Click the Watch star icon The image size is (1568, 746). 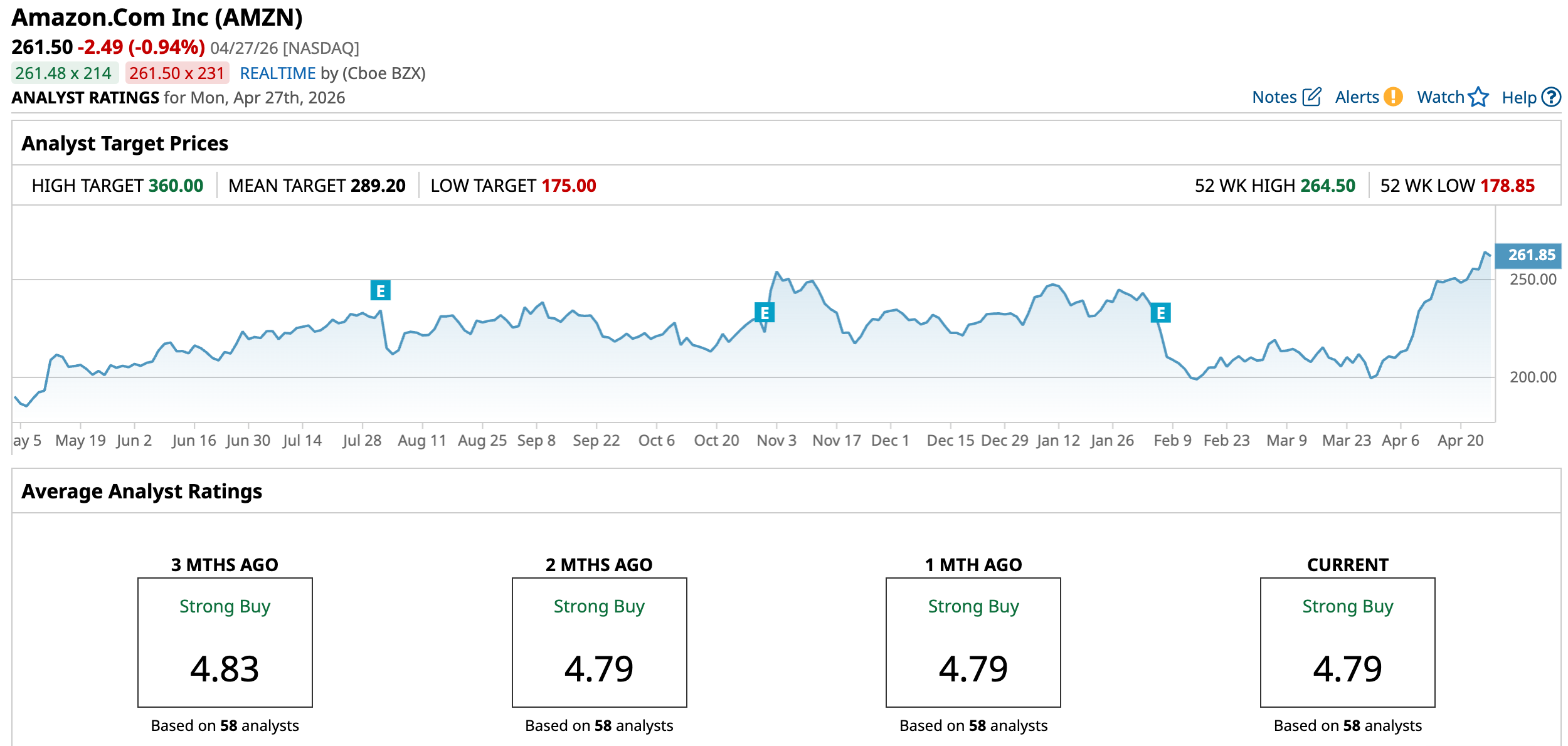pos(1478,97)
